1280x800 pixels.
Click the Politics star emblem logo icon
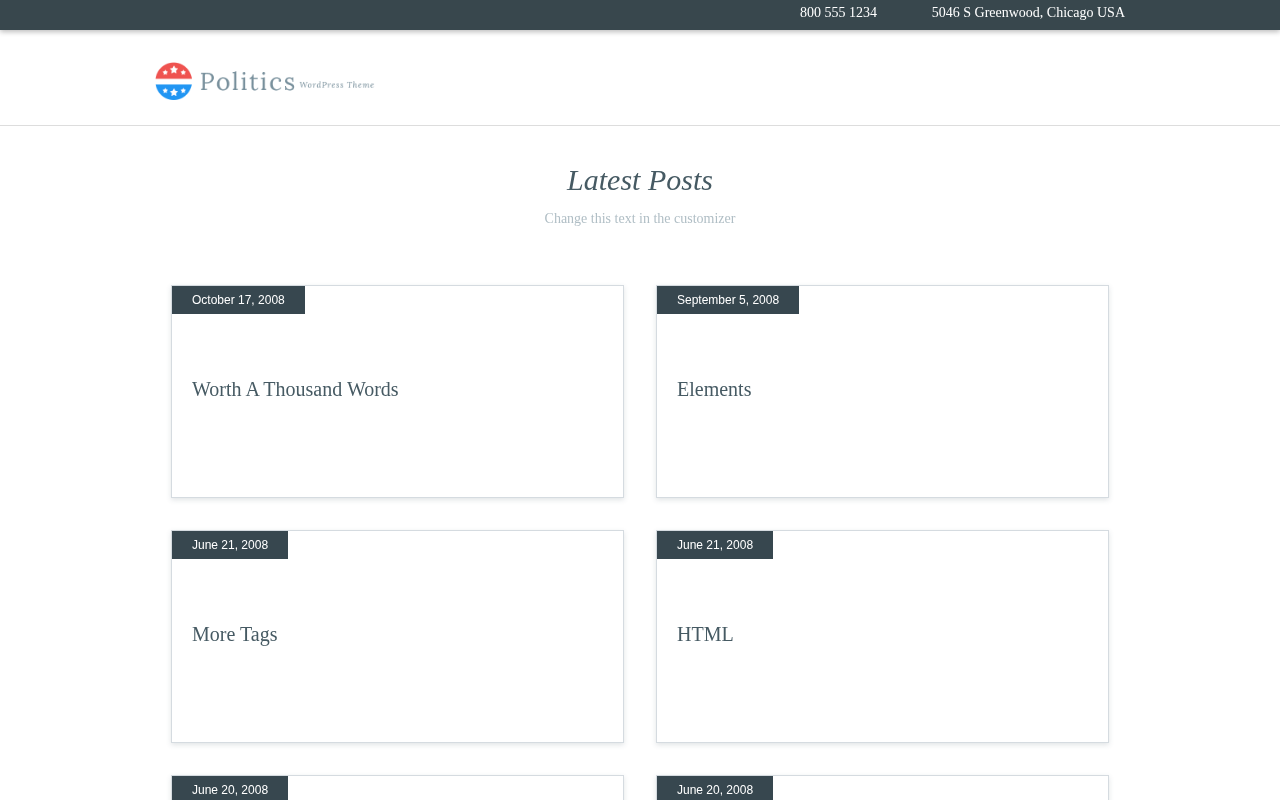click(x=173, y=81)
